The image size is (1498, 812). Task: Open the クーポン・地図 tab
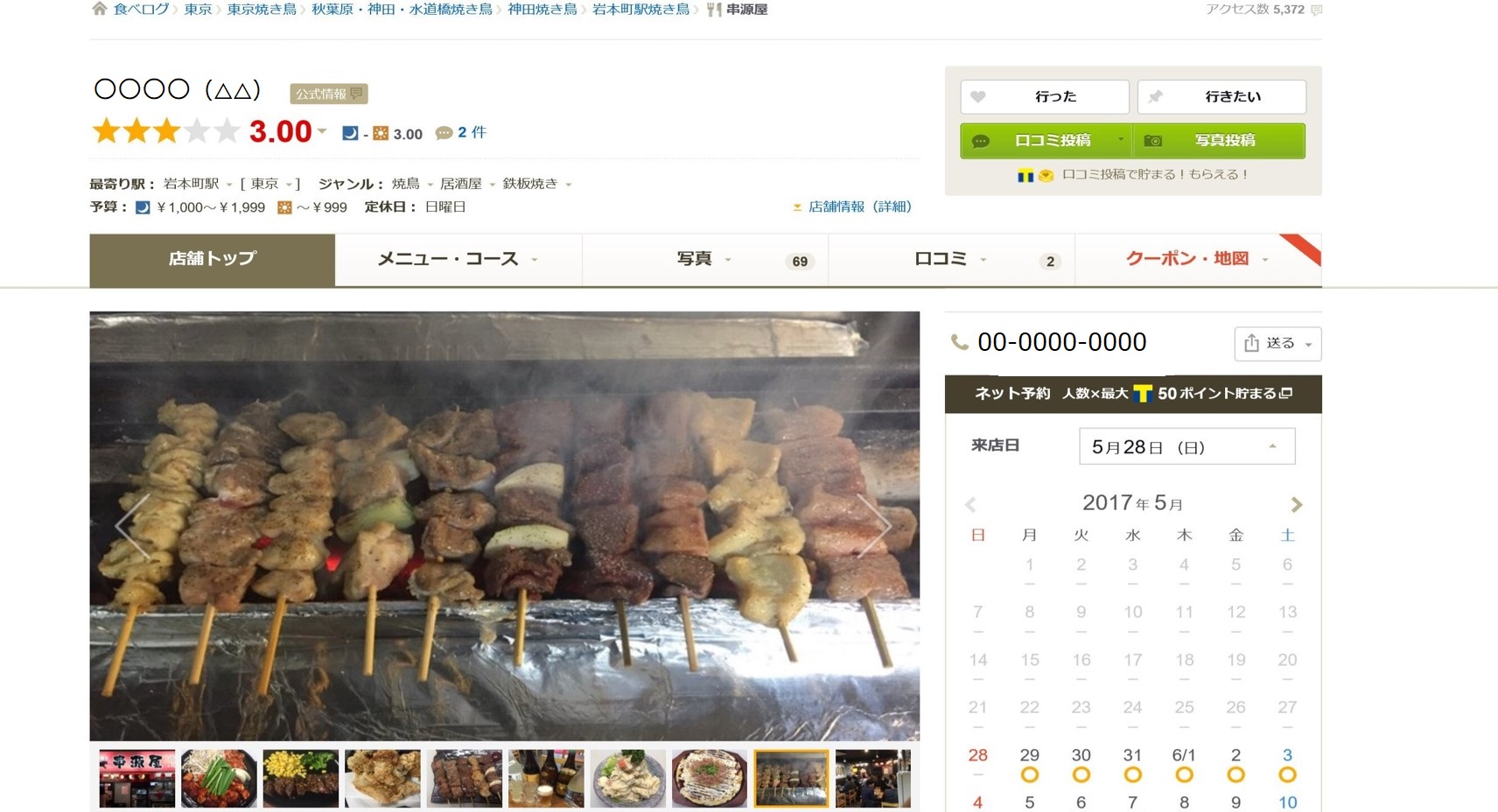coord(1198,259)
